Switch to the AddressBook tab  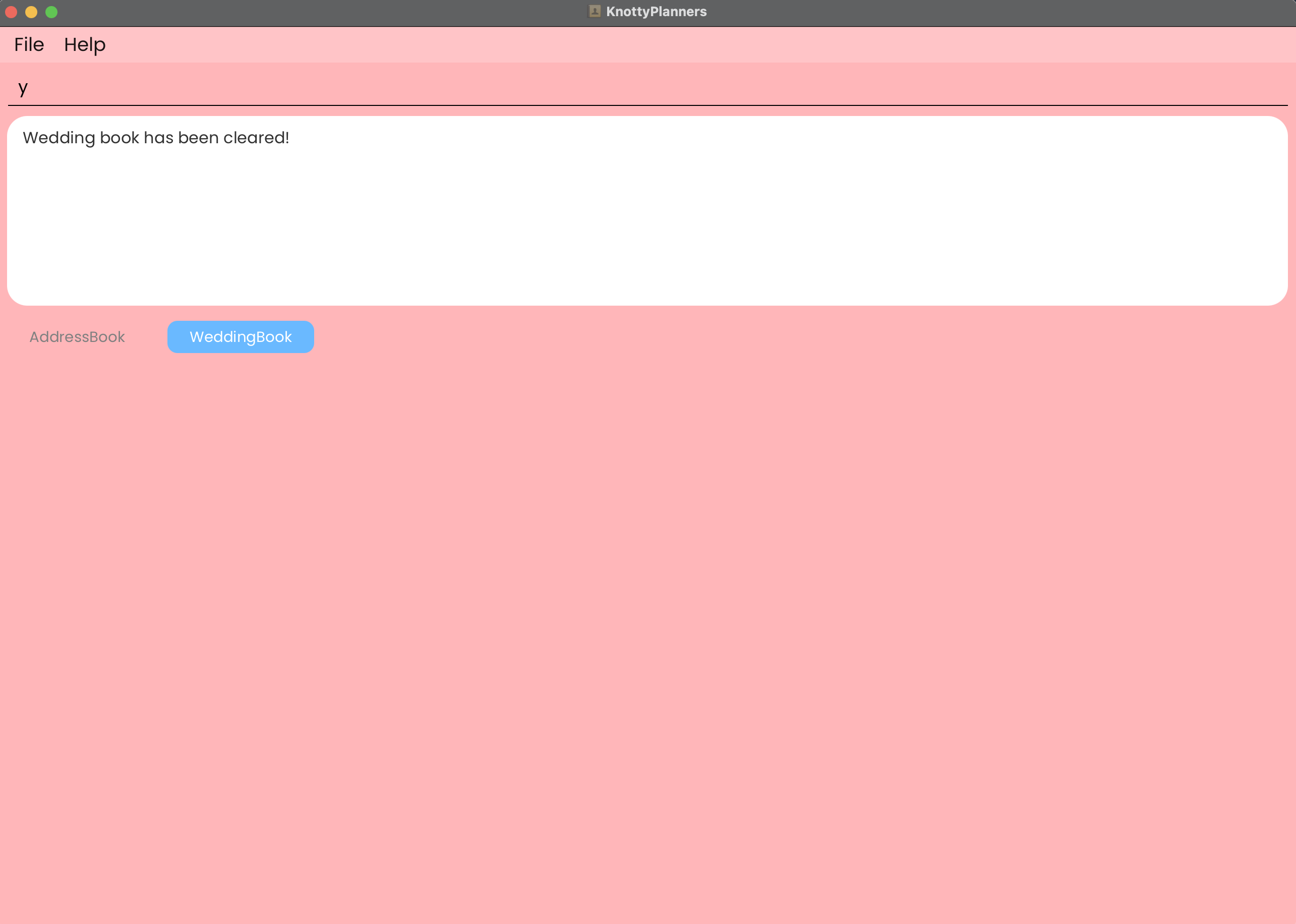77,337
